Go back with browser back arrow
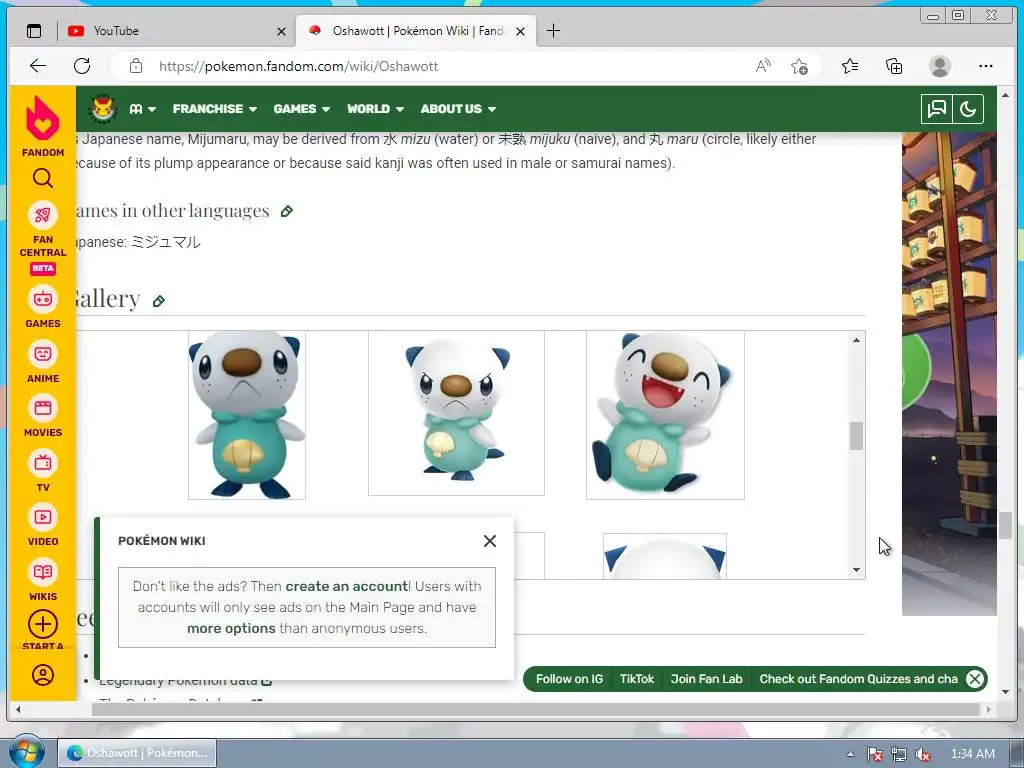1024x768 pixels. pyautogui.click(x=38, y=66)
